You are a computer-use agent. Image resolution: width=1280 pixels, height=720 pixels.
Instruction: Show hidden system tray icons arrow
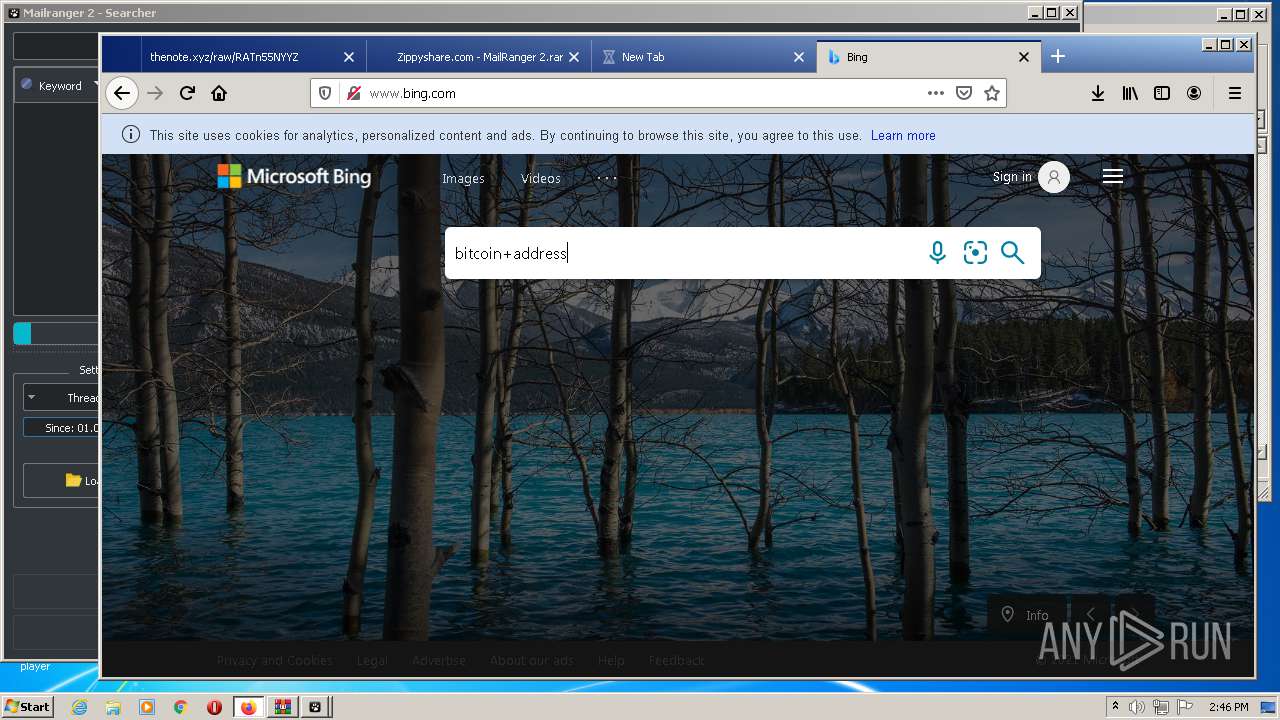point(1115,707)
